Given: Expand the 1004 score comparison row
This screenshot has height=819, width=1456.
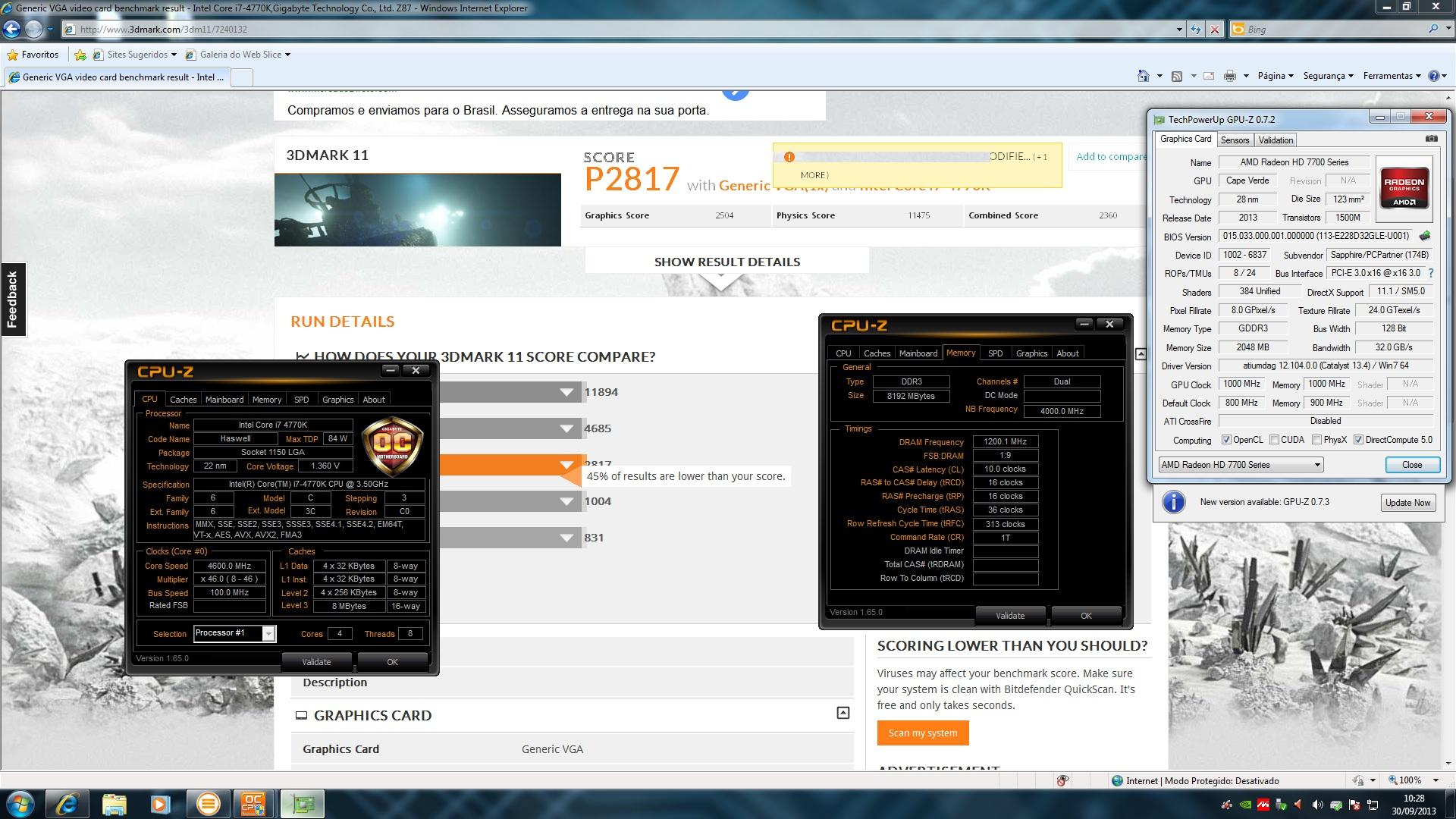Looking at the screenshot, I should (566, 501).
